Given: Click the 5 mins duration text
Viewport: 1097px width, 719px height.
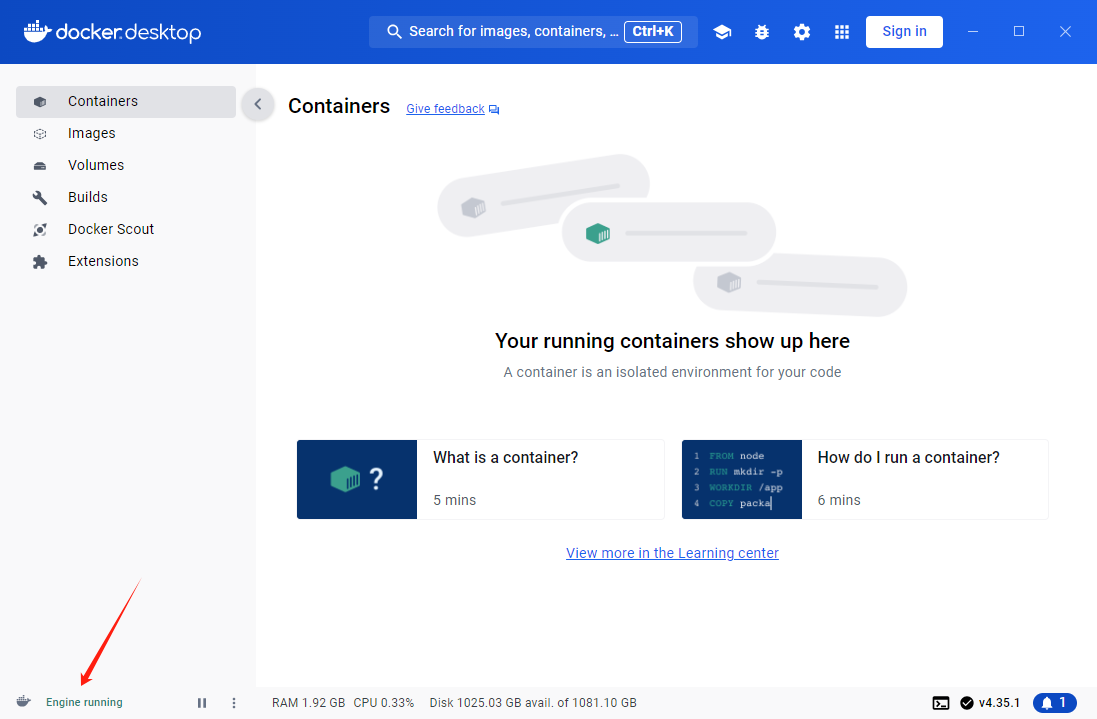Looking at the screenshot, I should click(455, 500).
